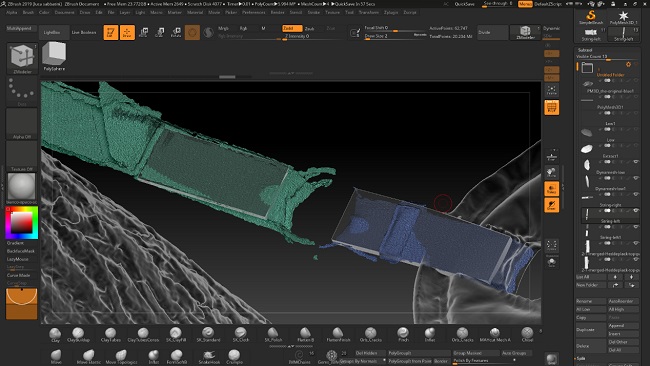
Task: Select the Clay brush
Action: point(55,334)
